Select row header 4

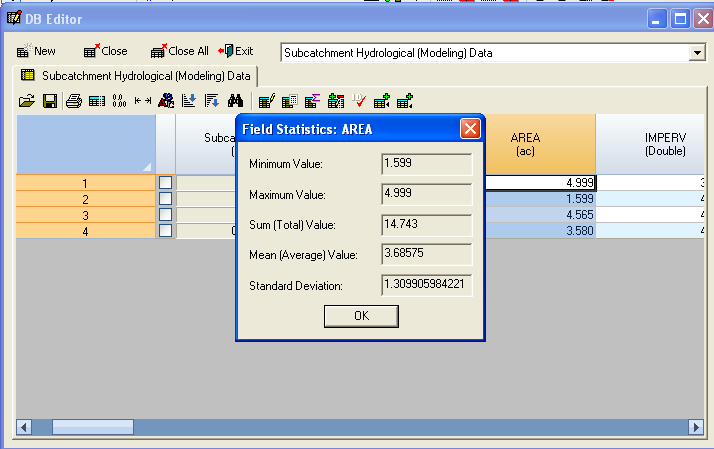click(86, 231)
